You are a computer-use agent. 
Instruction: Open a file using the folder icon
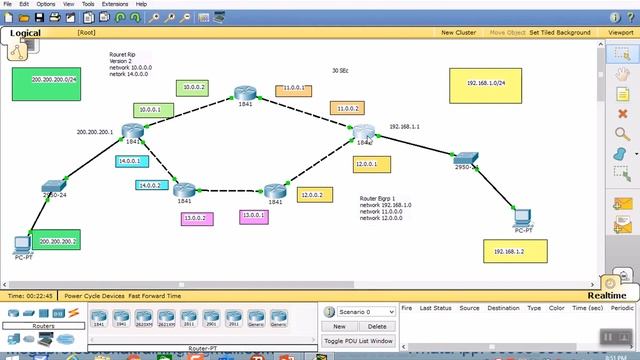[24, 18]
